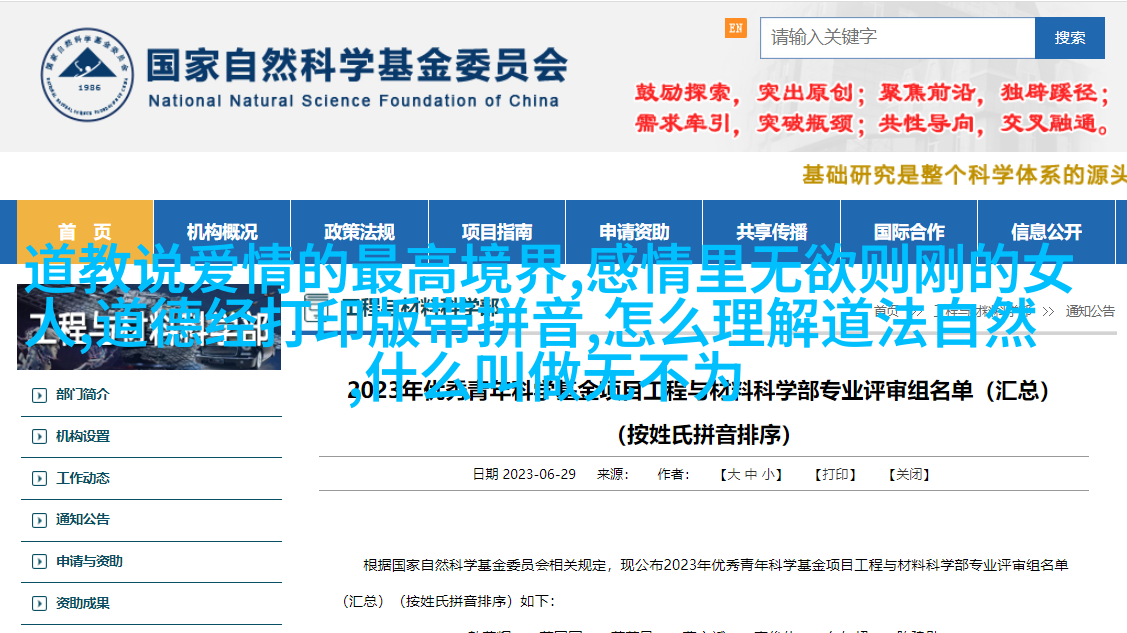The width and height of the screenshot is (1127, 633).
Task: Click arrow icon beside 机构设置
Action: tap(39, 437)
